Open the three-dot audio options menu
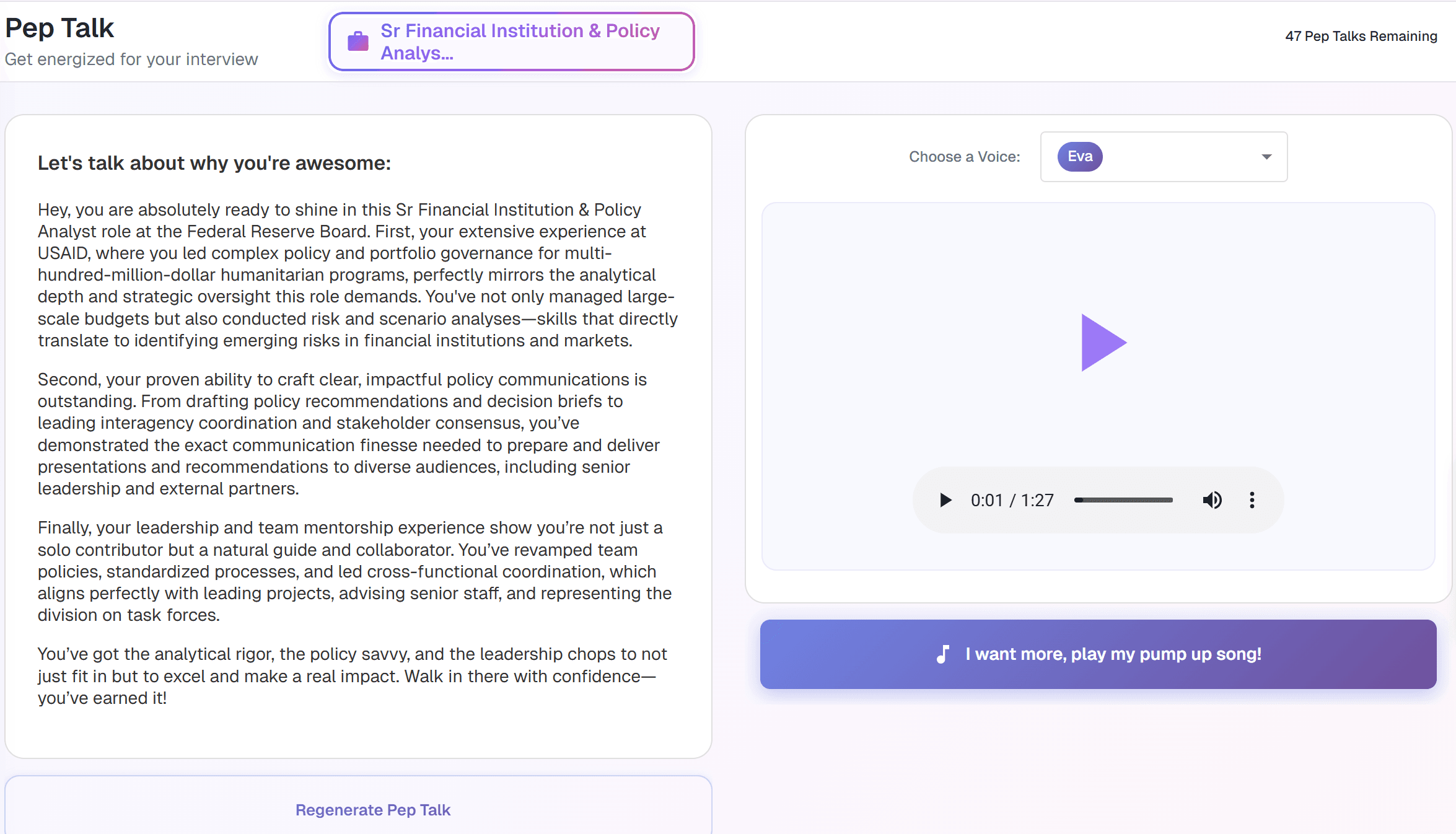 (x=1252, y=500)
